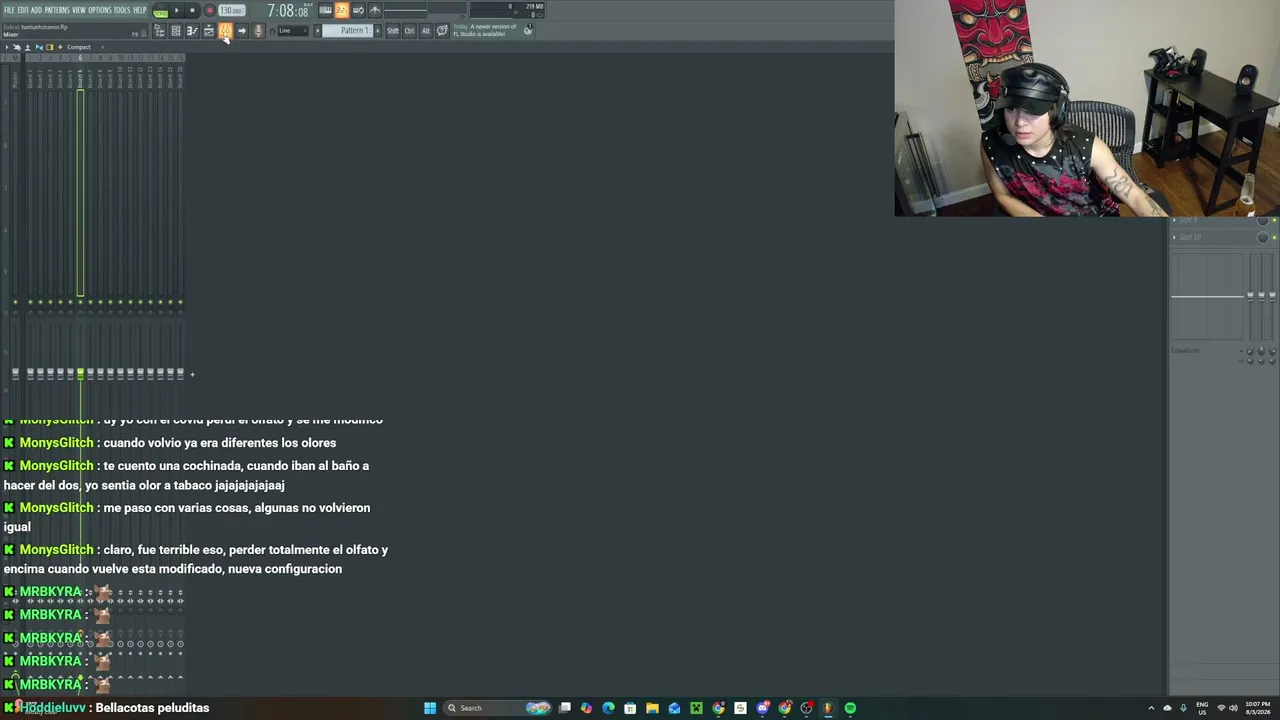Image resolution: width=1280 pixels, height=720 pixels.
Task: Open the EDIT menu
Action: tap(22, 10)
